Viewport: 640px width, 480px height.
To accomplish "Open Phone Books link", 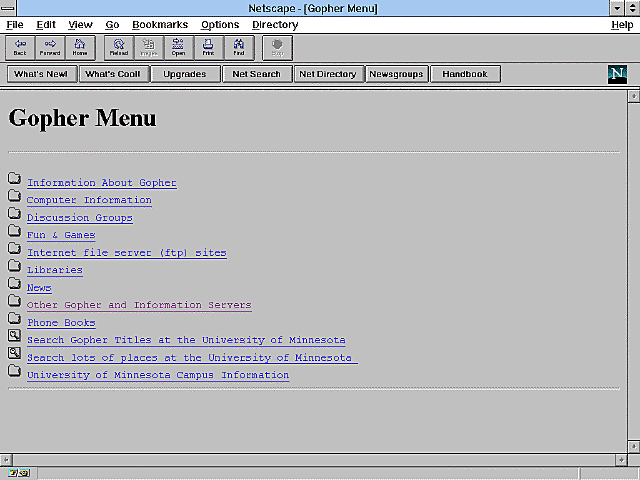I will 61,323.
